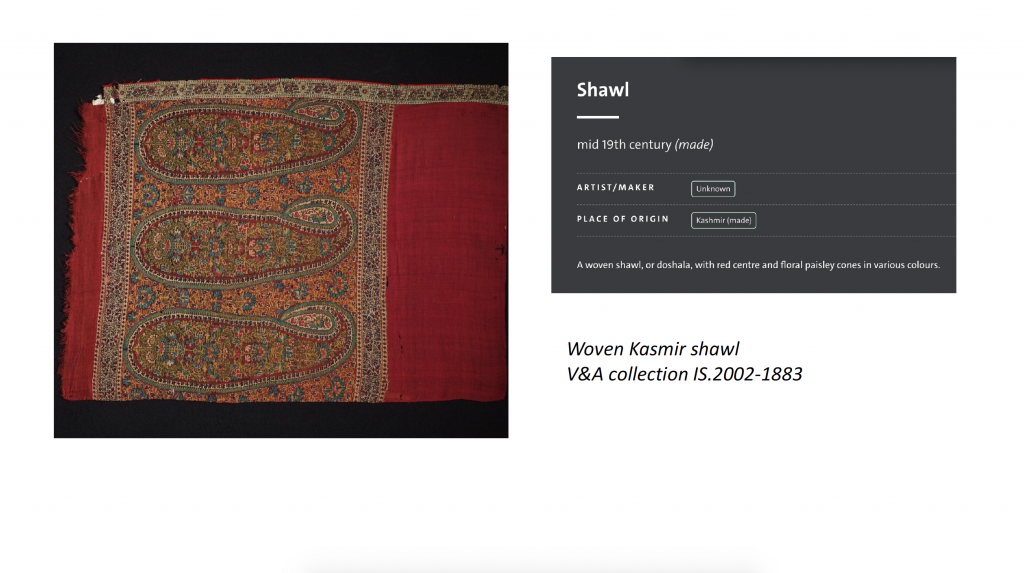Click the ARTIST/MAKER label

(x=615, y=188)
